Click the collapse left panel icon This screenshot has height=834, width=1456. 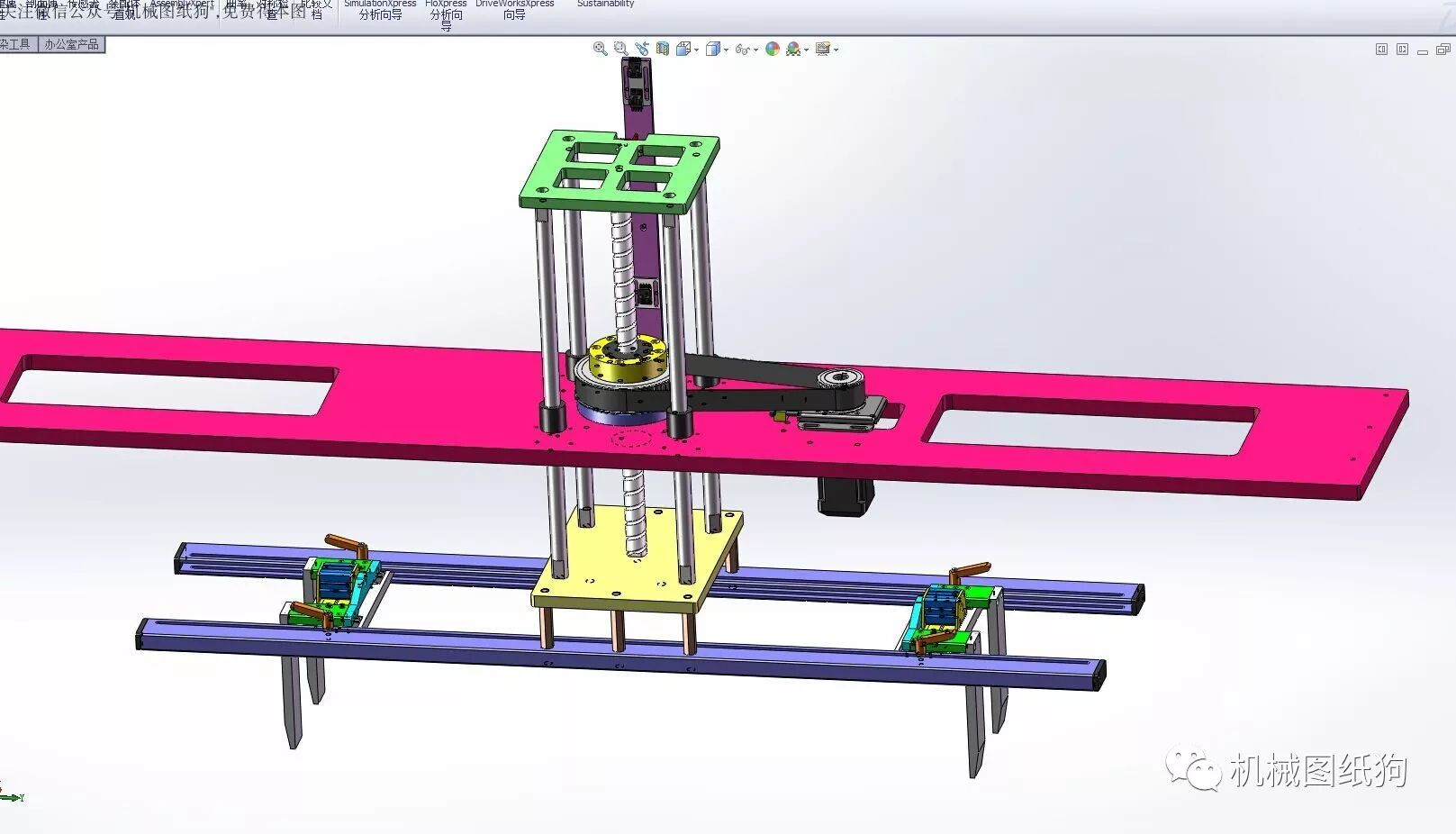pyautogui.click(x=1381, y=50)
